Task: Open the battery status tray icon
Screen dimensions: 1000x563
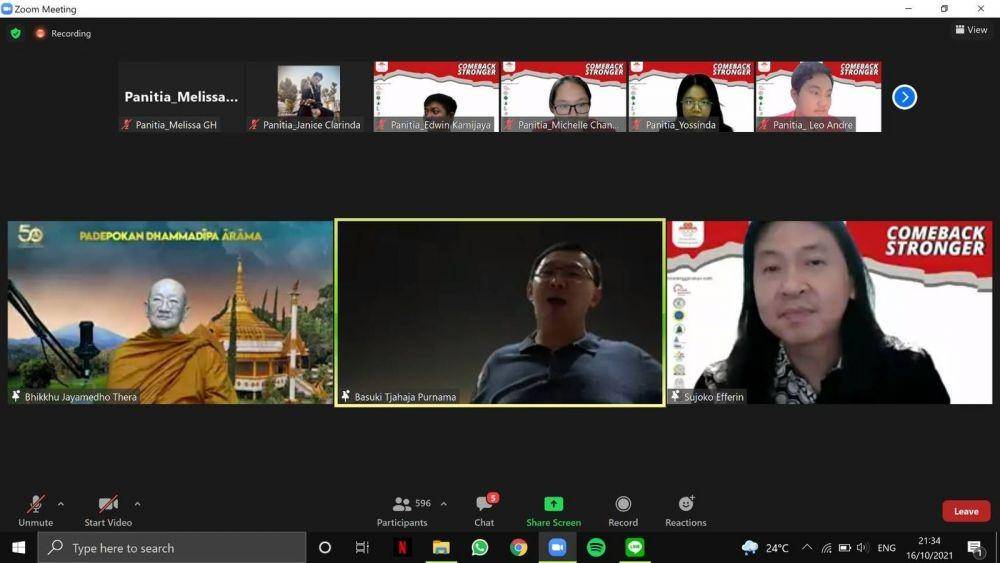Action: click(845, 548)
